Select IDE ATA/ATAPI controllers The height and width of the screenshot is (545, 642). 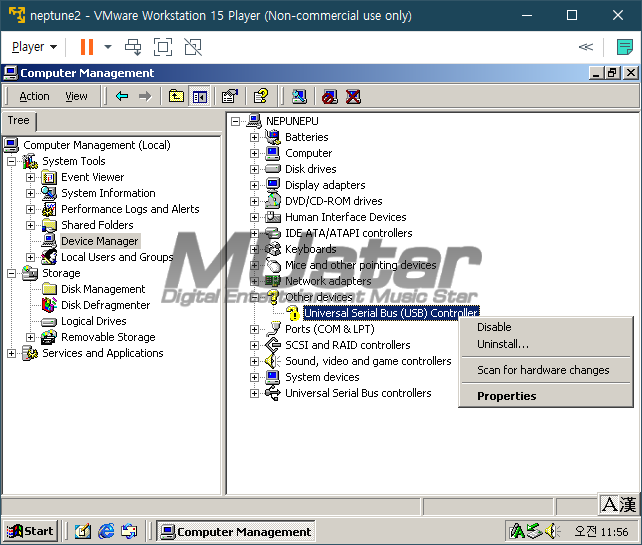pos(348,233)
